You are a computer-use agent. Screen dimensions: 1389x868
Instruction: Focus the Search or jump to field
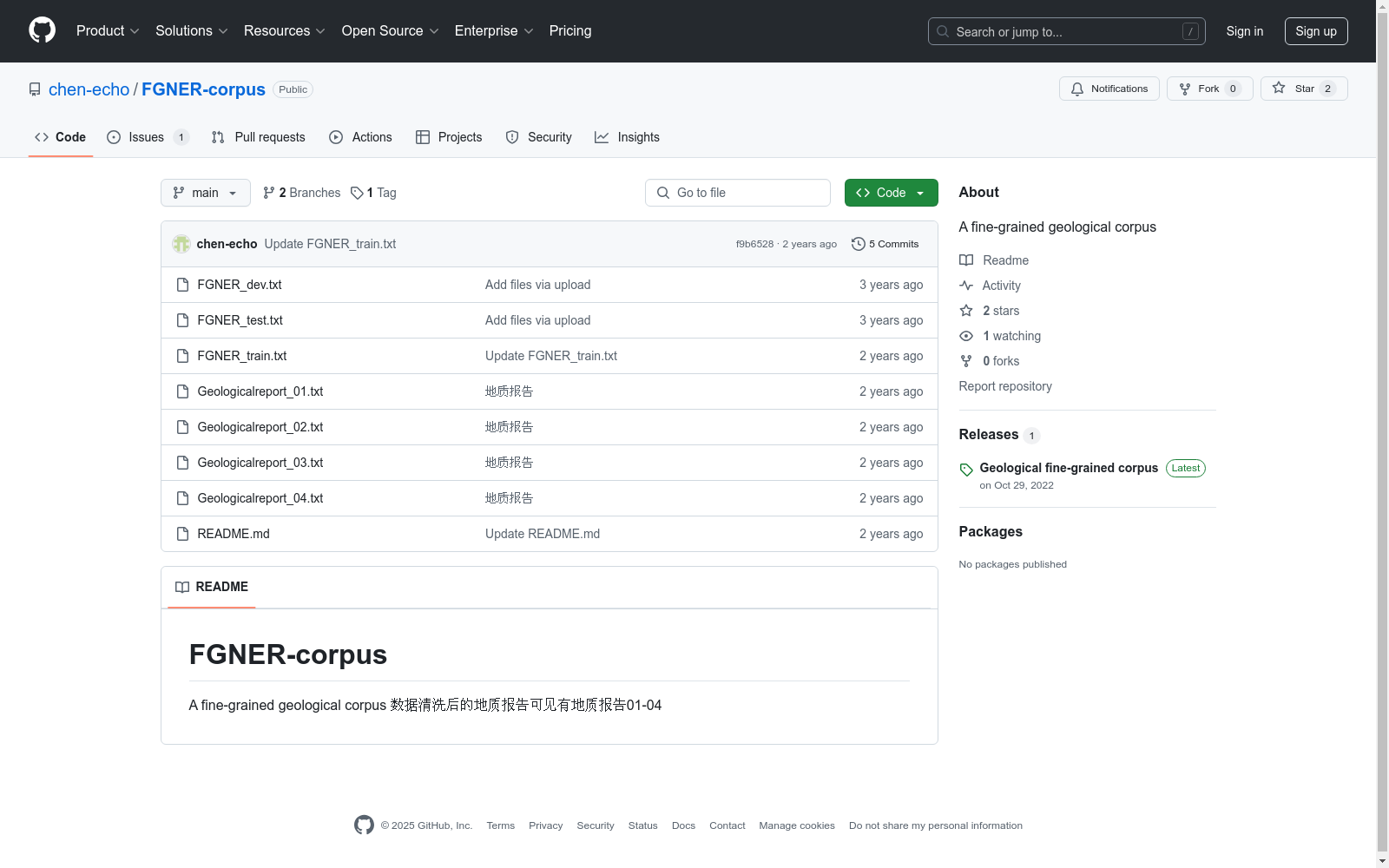coord(1067,31)
